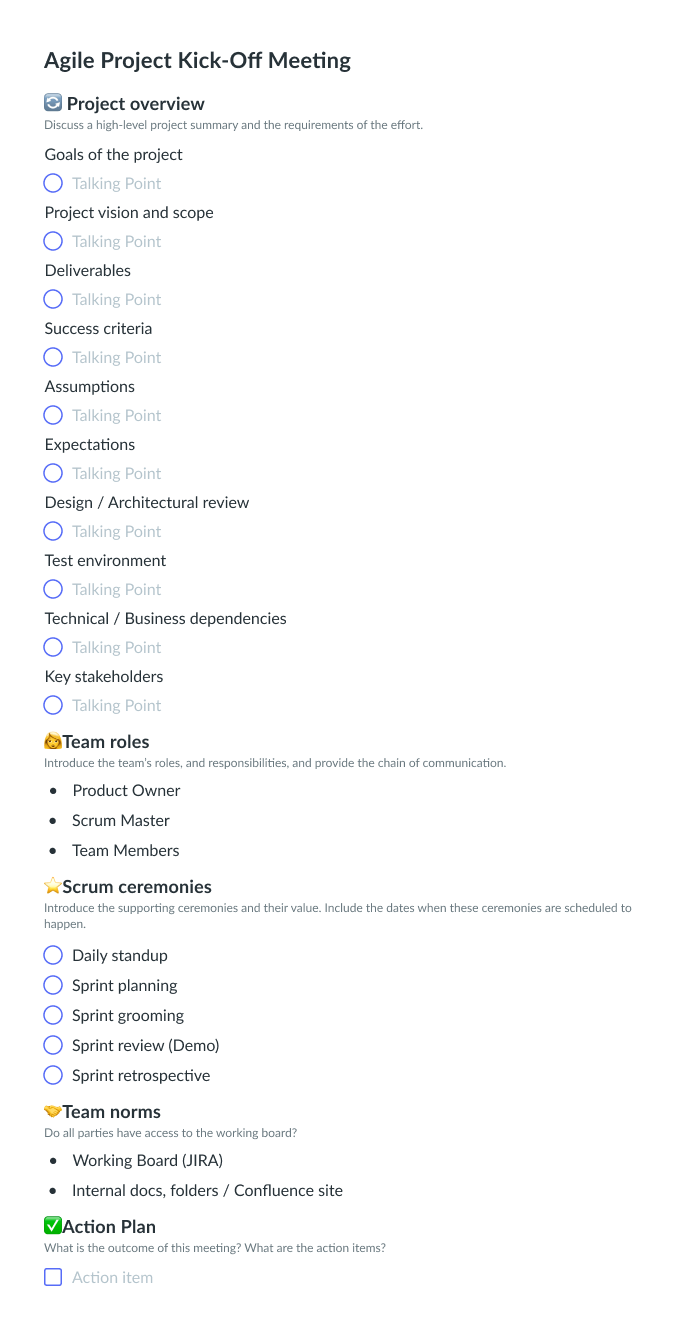Add a talking point under Deliverables
684x1333 pixels.
(x=116, y=299)
